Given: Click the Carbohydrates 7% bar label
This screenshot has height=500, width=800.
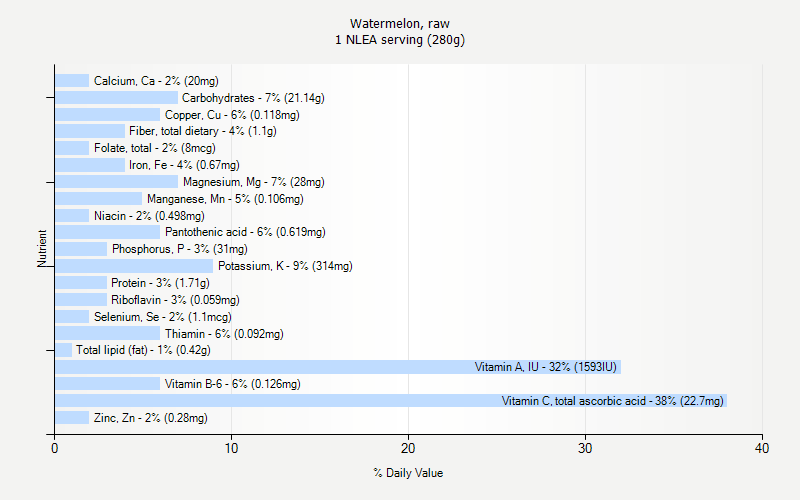Looking at the screenshot, I should tap(253, 98).
